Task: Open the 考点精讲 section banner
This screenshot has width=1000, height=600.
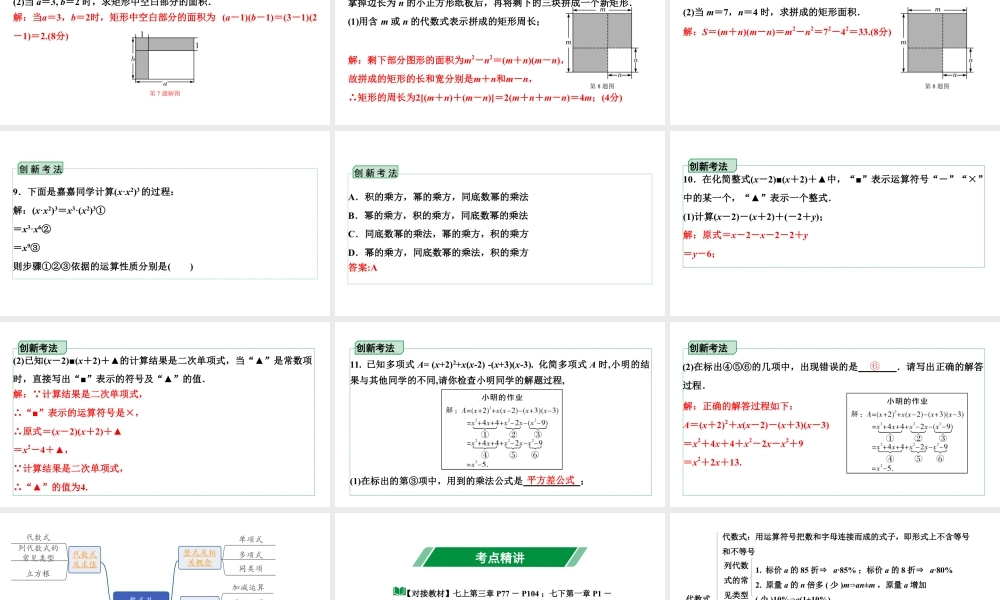Action: [500, 555]
